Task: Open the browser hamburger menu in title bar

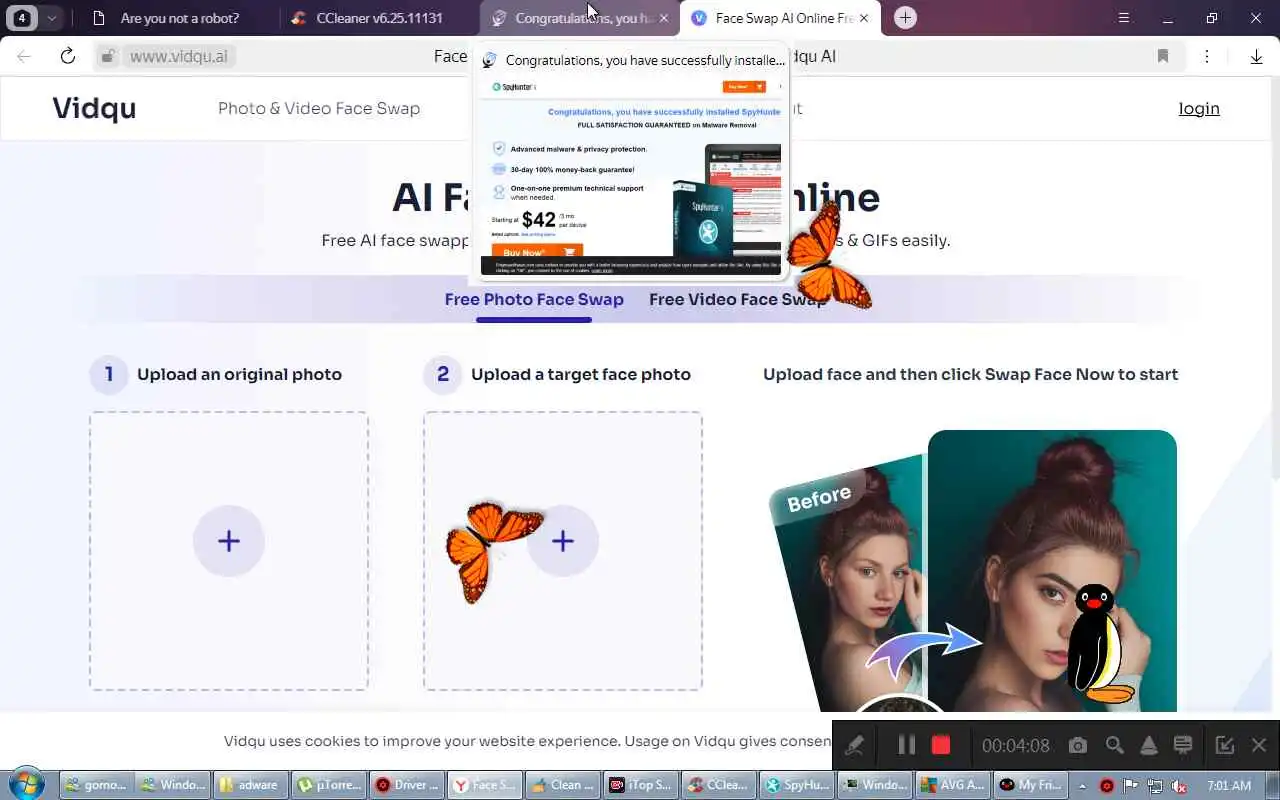Action: click(1124, 18)
